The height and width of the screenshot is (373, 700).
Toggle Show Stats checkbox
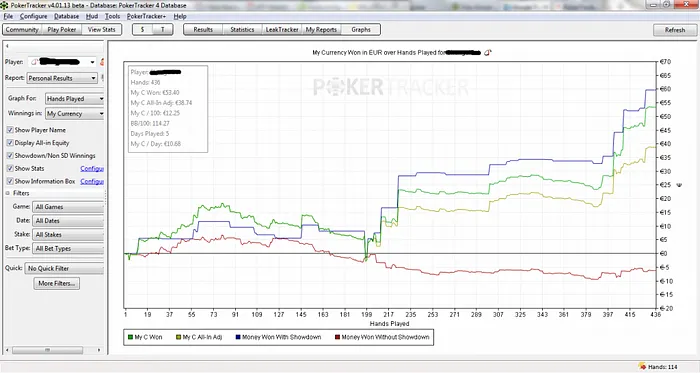10,168
